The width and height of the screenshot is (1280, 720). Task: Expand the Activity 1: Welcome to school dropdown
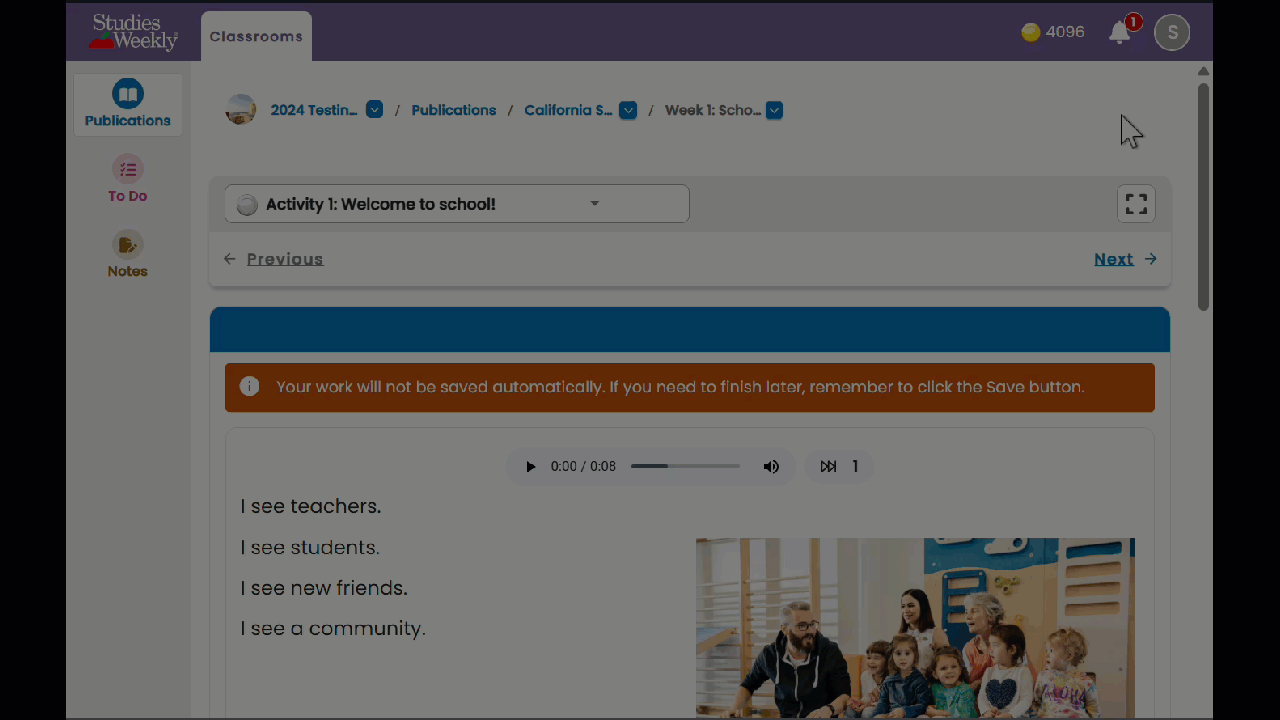tap(594, 203)
